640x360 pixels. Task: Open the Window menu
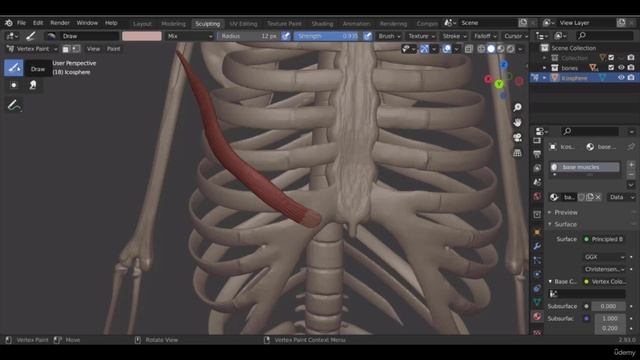coord(87,23)
